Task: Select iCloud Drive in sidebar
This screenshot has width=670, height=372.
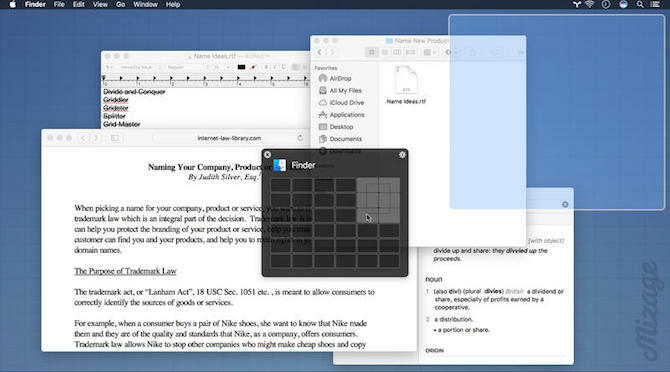Action: click(x=342, y=103)
